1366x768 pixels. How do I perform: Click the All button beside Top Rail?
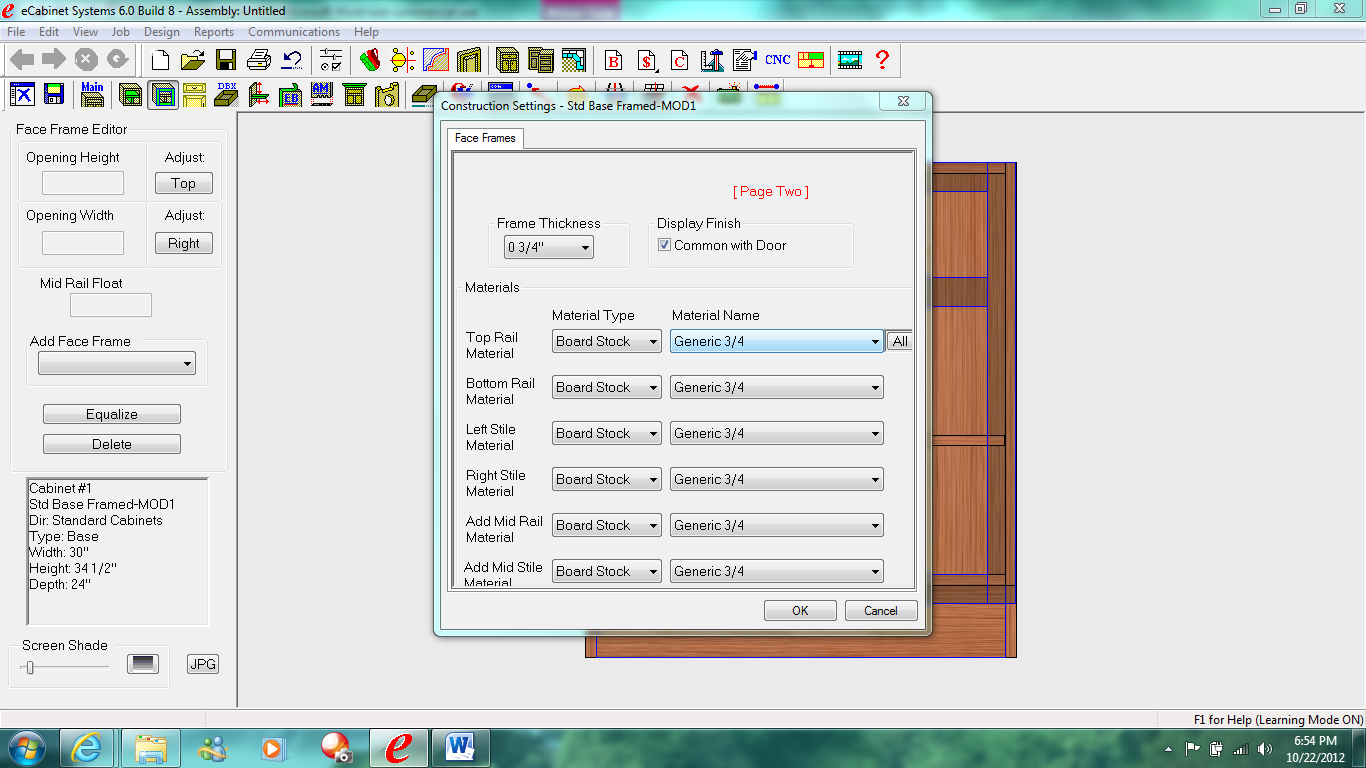tap(900, 341)
